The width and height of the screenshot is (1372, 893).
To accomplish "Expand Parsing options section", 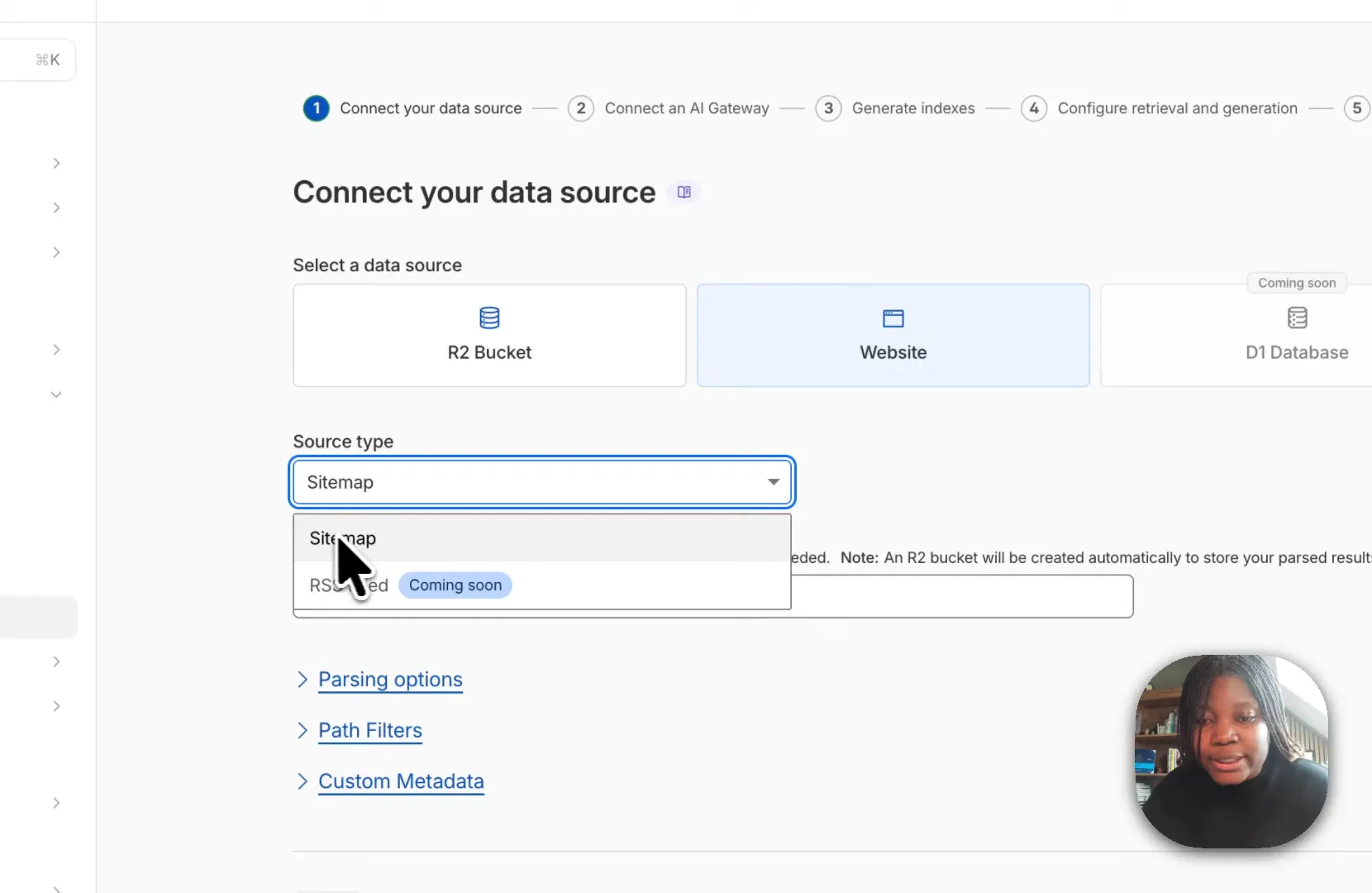I will click(389, 680).
